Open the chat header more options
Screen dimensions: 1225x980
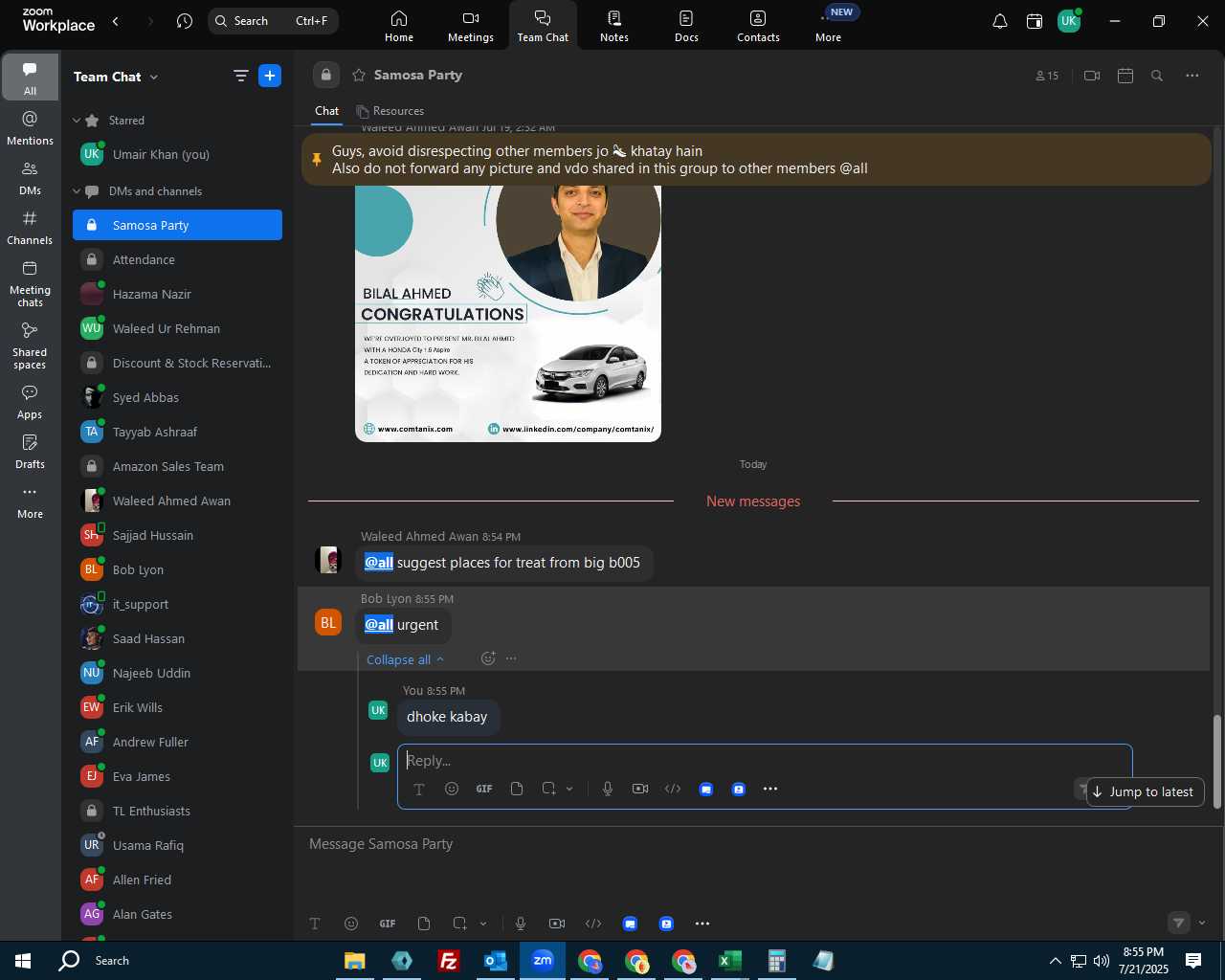click(1192, 76)
